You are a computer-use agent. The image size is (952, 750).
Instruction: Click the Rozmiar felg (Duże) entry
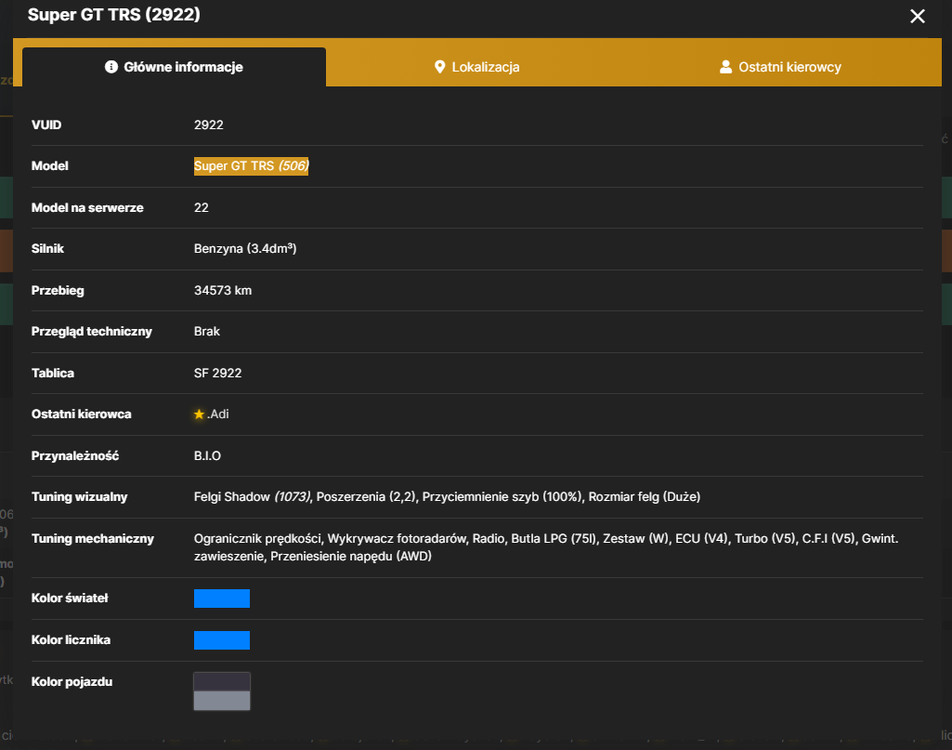point(644,497)
